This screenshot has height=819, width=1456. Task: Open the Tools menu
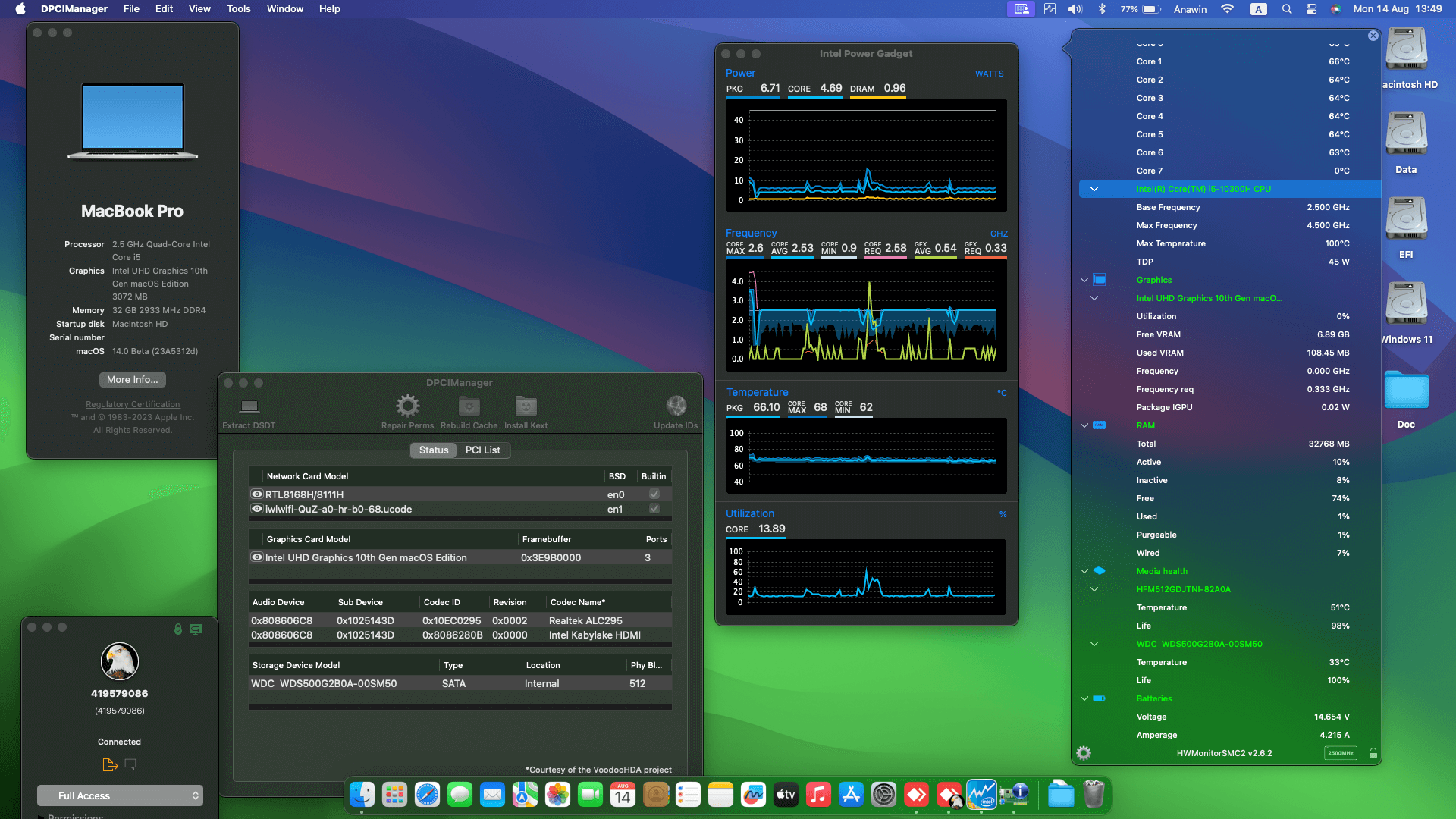tap(238, 9)
